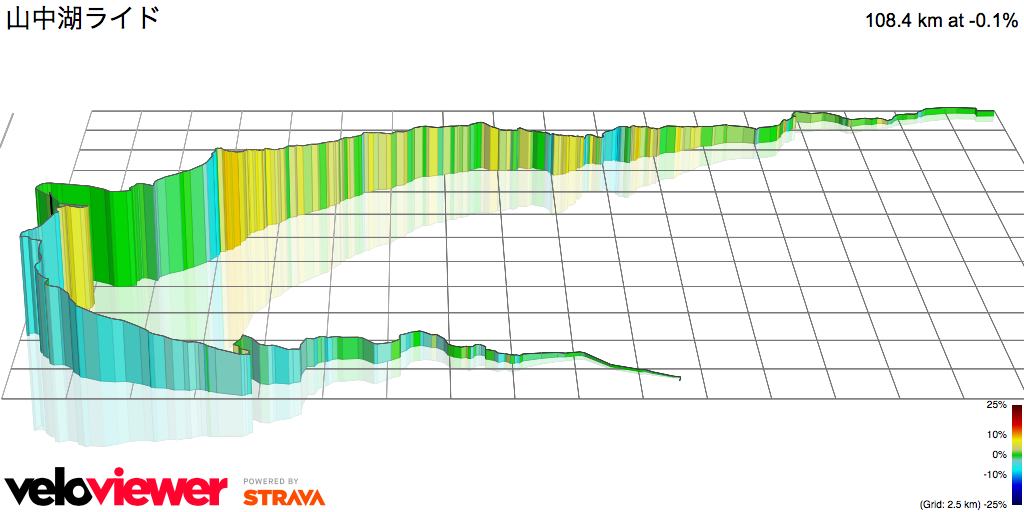Image resolution: width=1024 pixels, height=512 pixels.
Task: Click the green route tip at top right
Action: (x=984, y=113)
